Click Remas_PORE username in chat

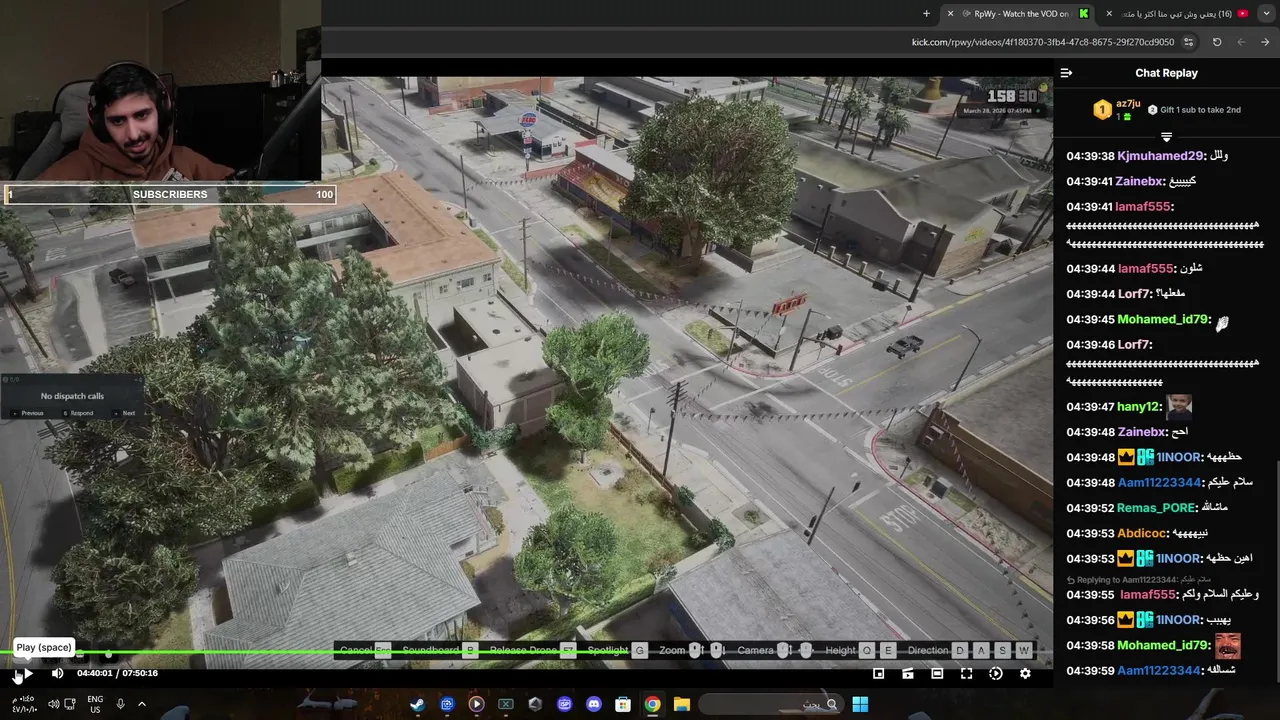coord(1158,508)
